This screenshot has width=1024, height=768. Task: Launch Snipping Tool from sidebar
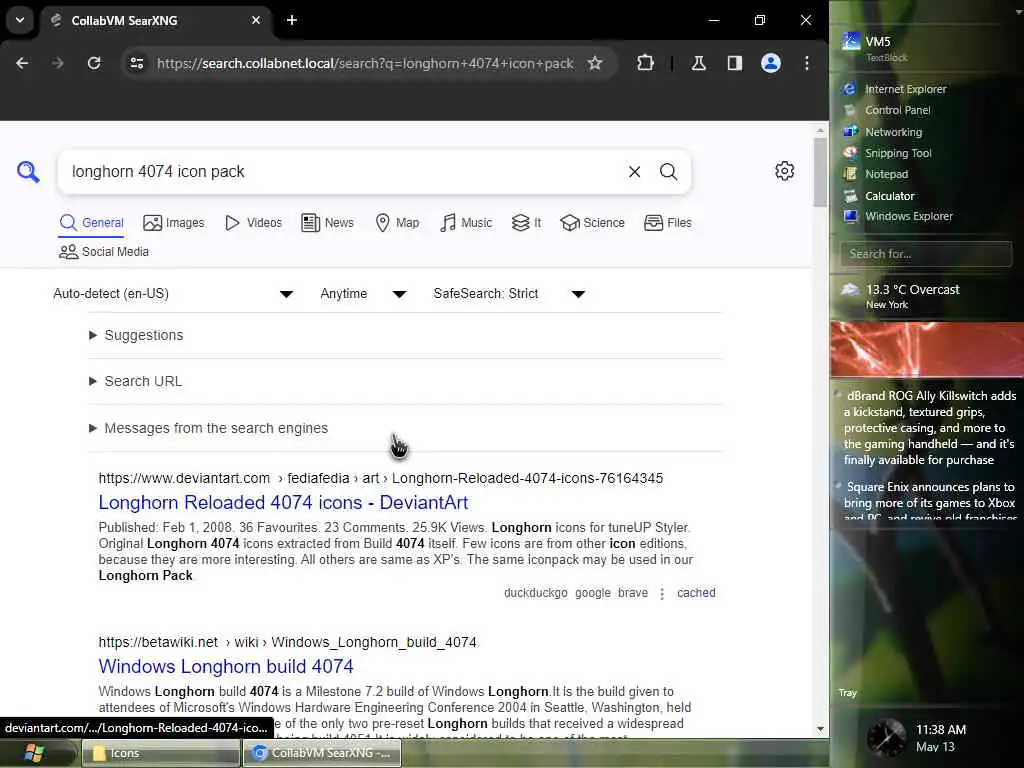[x=888, y=153]
